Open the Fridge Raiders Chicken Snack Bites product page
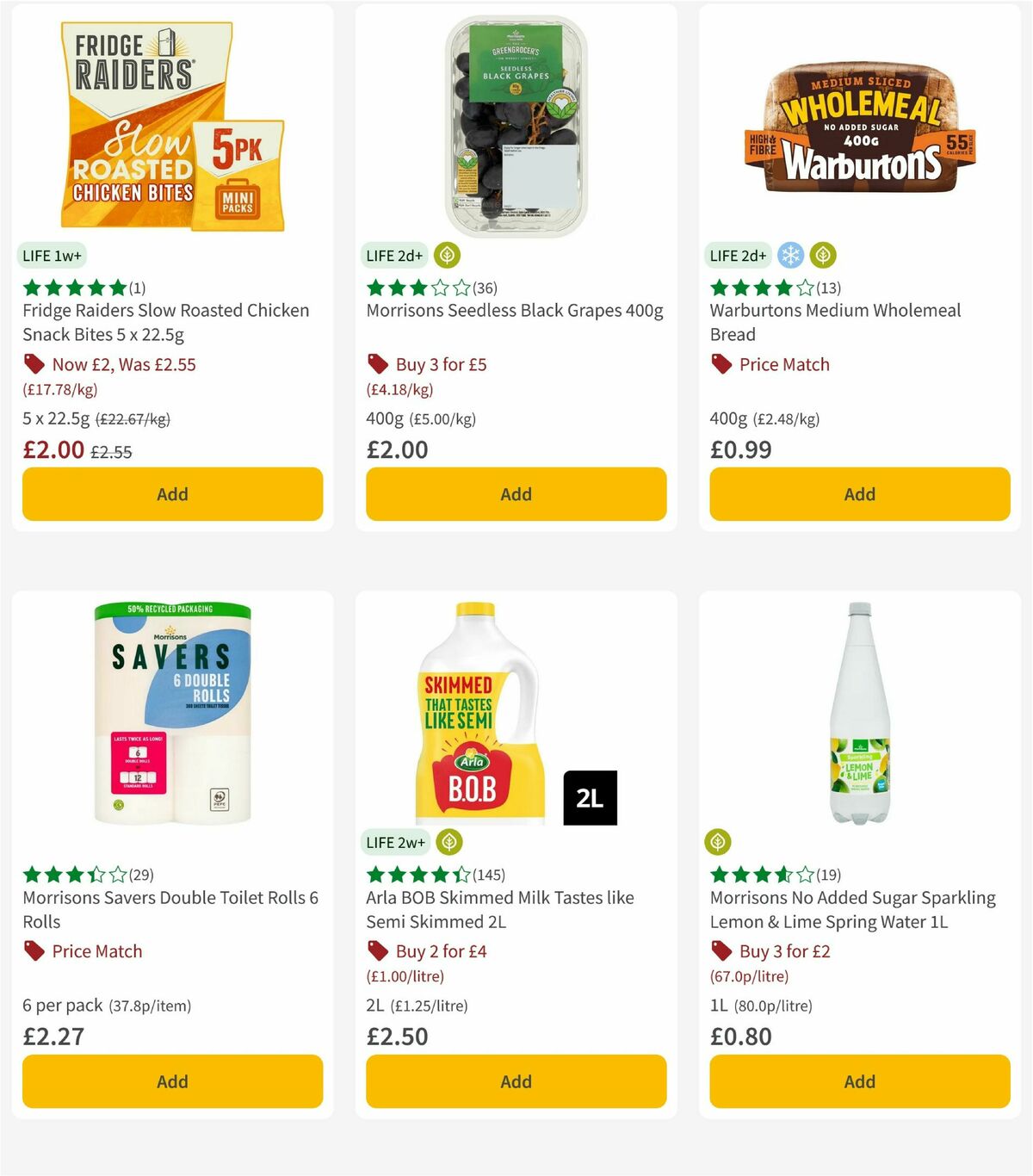The width and height of the screenshot is (1033, 1176). pyautogui.click(x=164, y=322)
